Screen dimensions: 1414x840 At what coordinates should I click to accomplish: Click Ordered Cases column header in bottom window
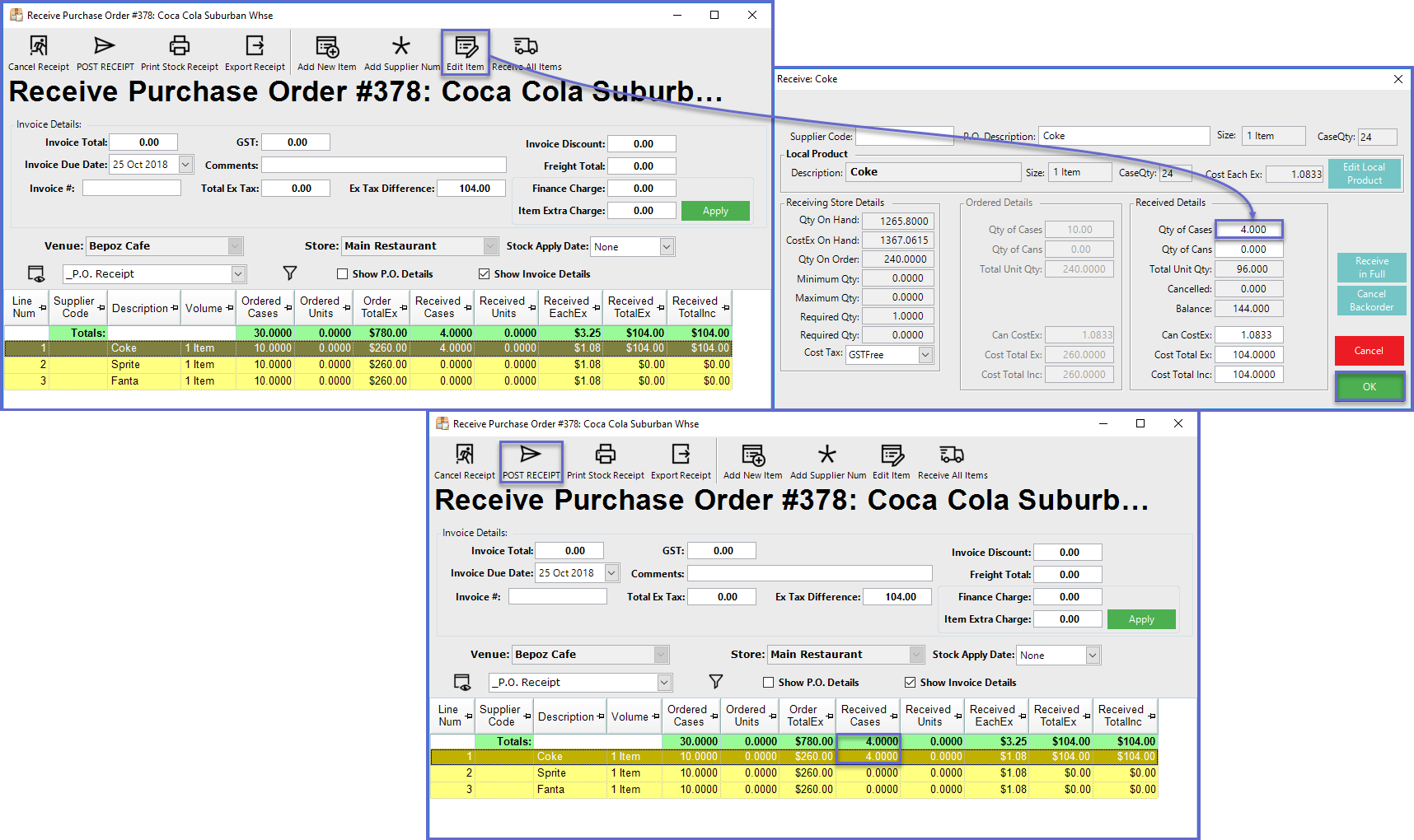pos(692,716)
